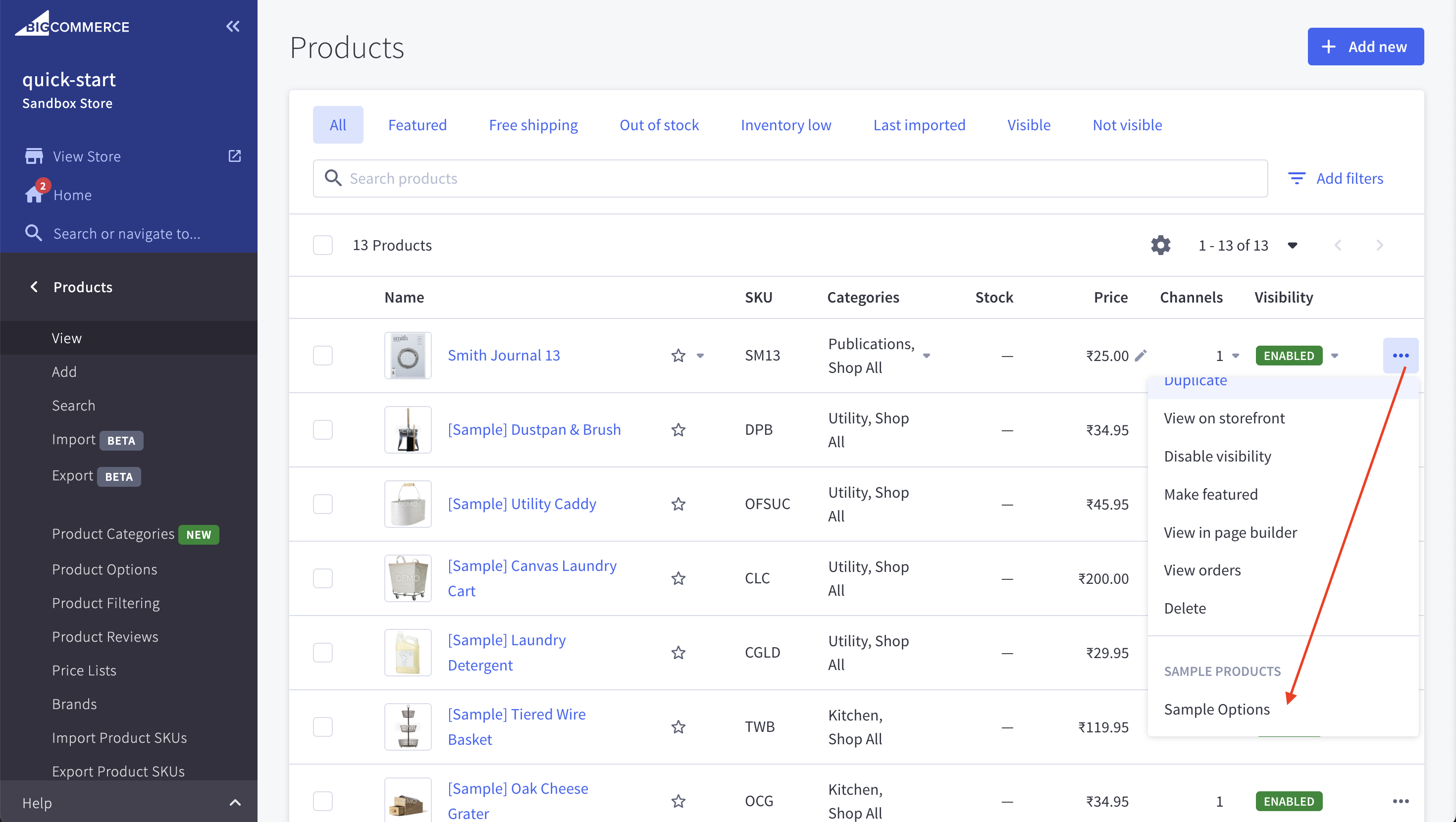This screenshot has height=822, width=1456.
Task: Check the Canvas Laundry Cart row checkbox
Action: (x=323, y=578)
